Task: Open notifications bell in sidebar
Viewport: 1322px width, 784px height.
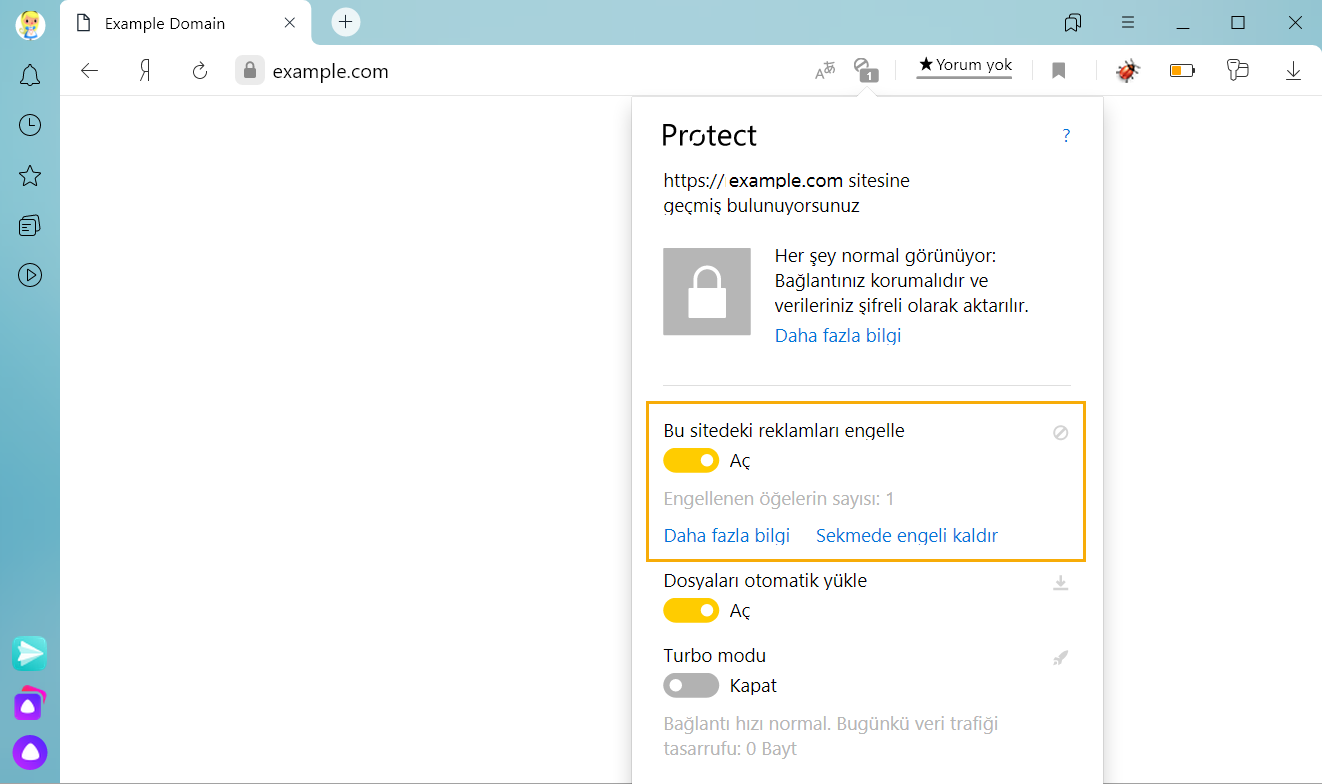Action: coord(30,75)
